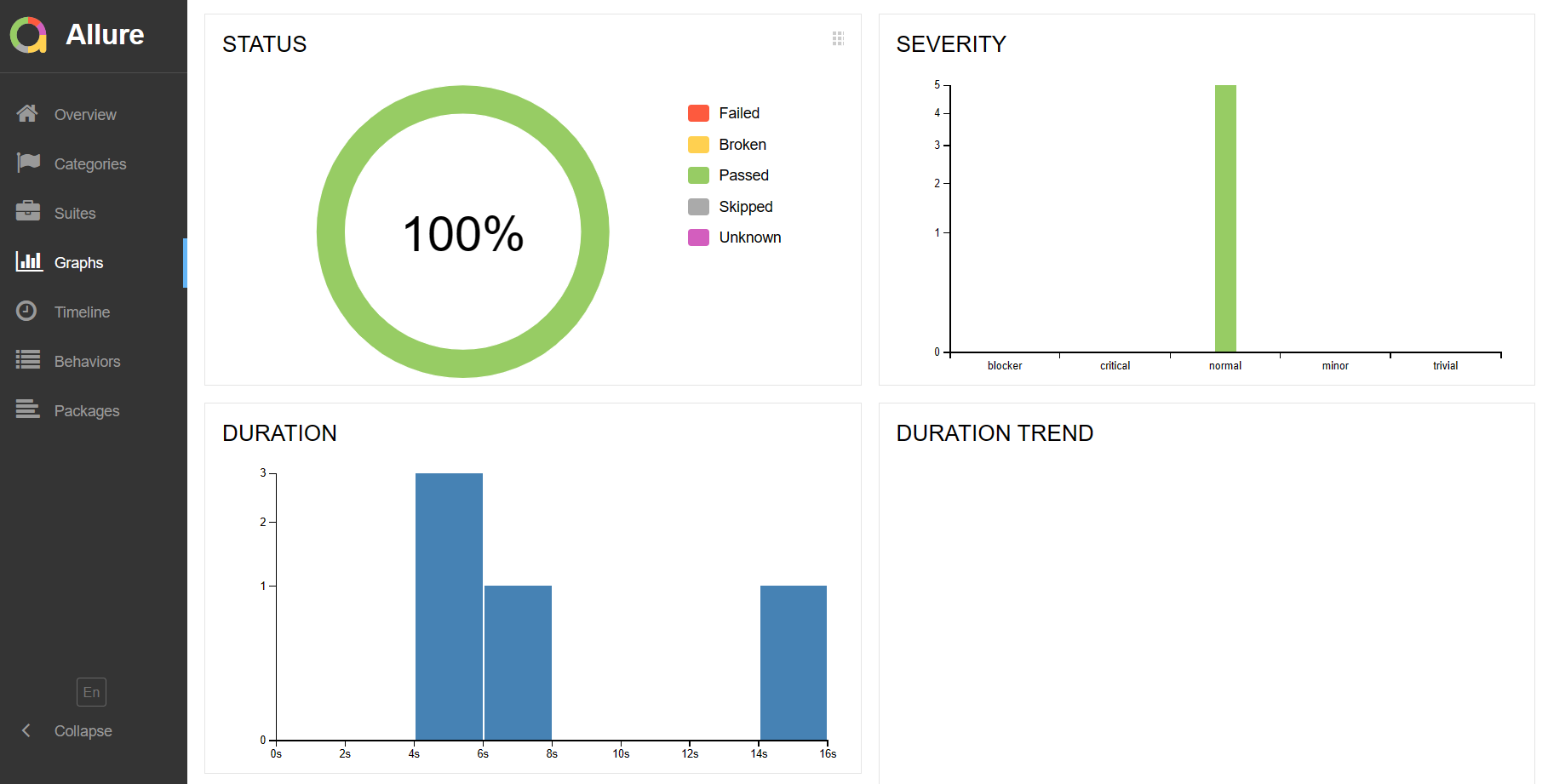Click the Categories flag icon
Viewport: 1548px width, 784px height.
coord(28,163)
